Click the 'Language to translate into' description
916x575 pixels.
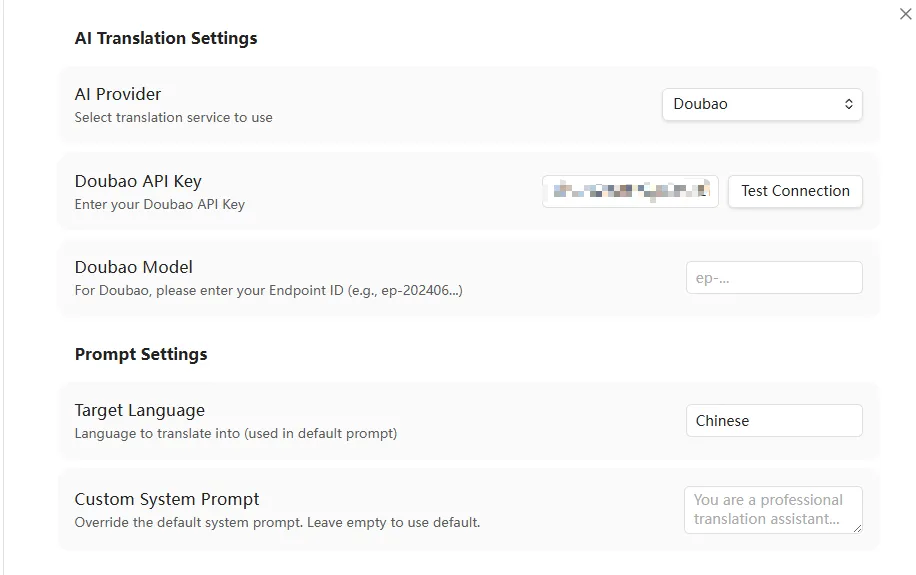click(236, 433)
